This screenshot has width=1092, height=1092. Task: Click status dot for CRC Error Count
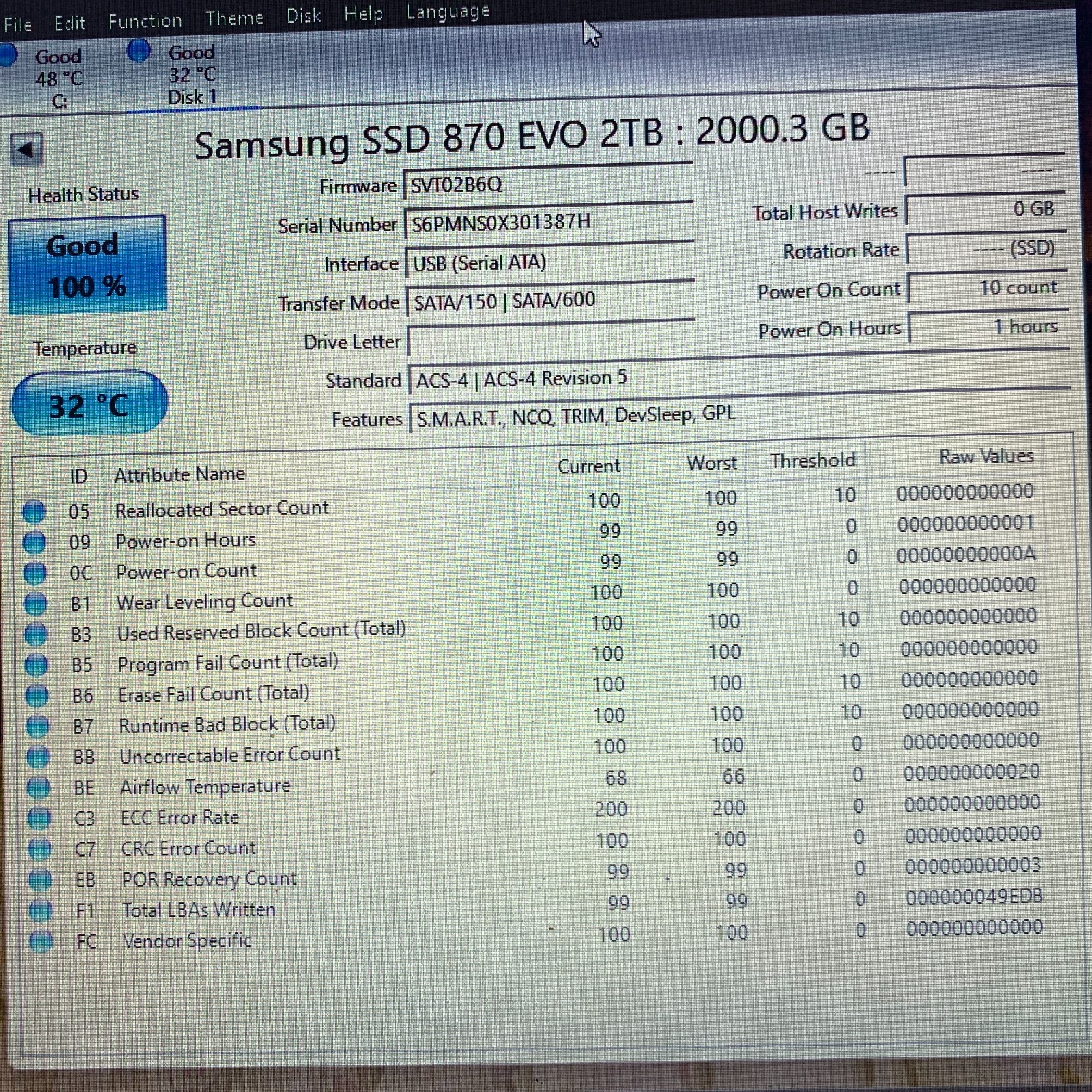[40, 849]
